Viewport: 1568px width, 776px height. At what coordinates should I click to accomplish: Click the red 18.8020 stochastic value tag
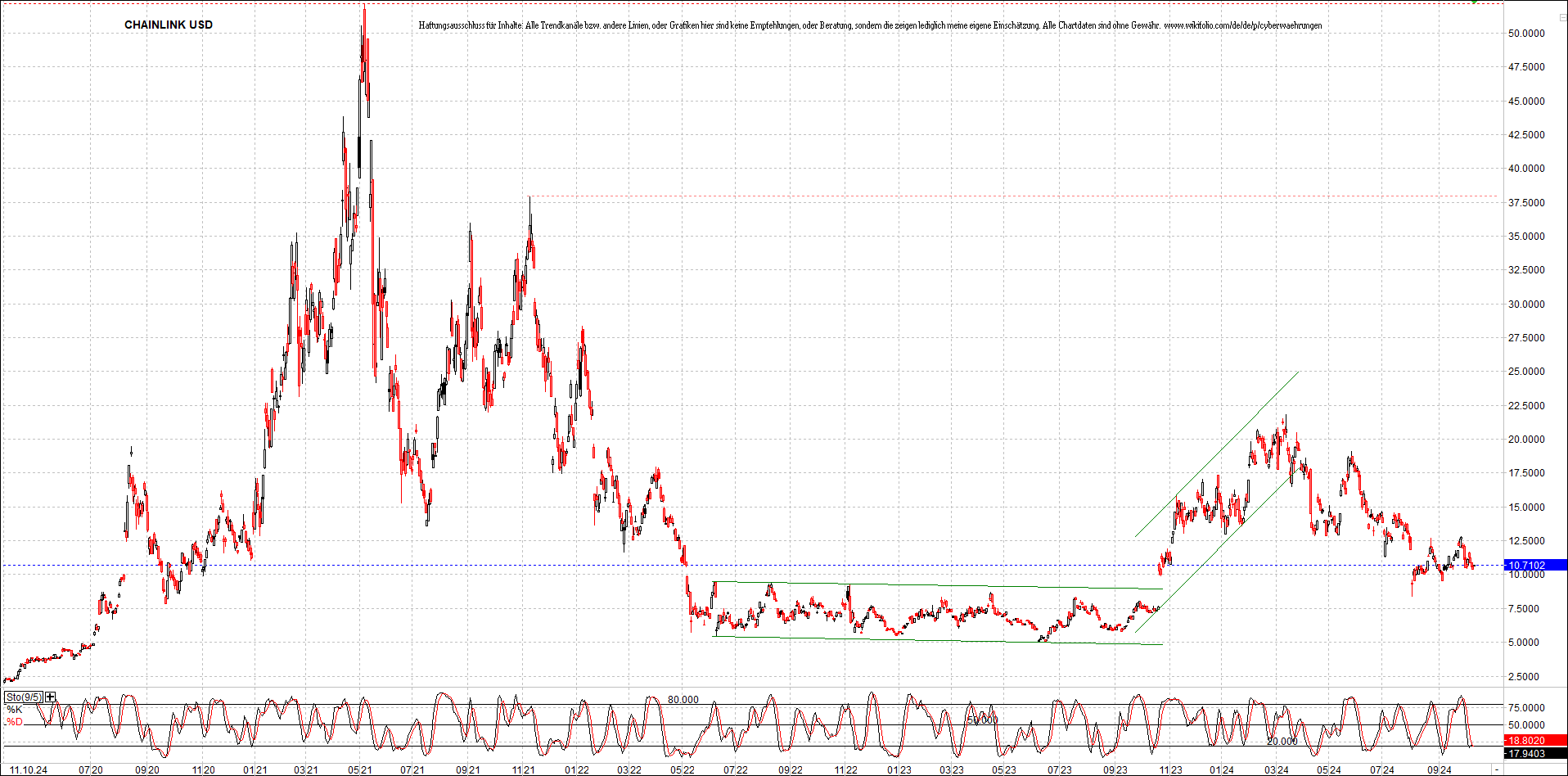click(x=1536, y=741)
